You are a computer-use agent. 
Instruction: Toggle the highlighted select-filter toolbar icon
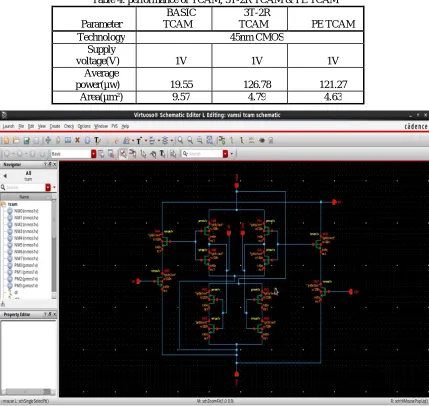(x=123, y=154)
